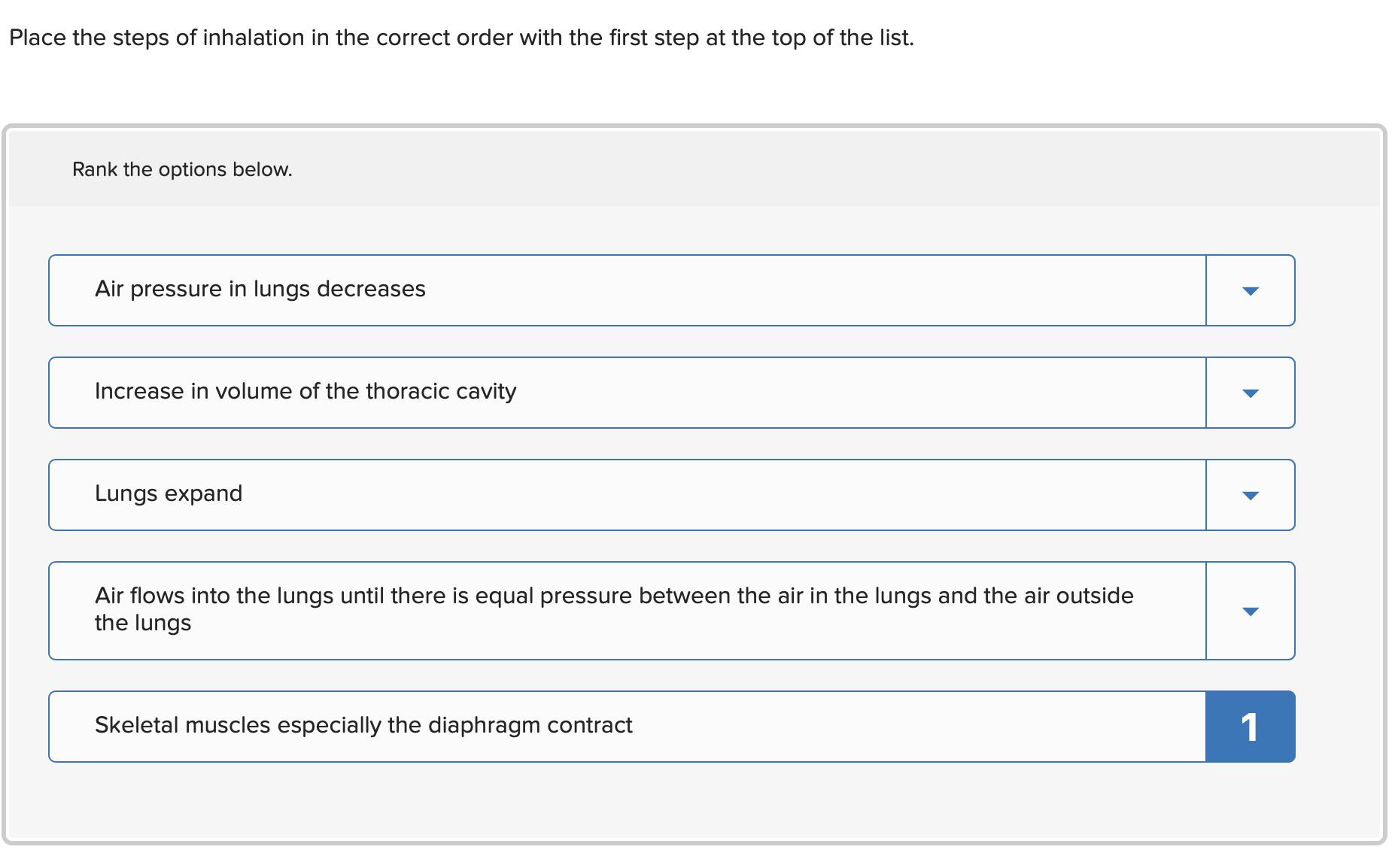Viewport: 1395px width, 868px height.
Task: Click the "Air flows into the lungs" option text
Action: (x=613, y=596)
